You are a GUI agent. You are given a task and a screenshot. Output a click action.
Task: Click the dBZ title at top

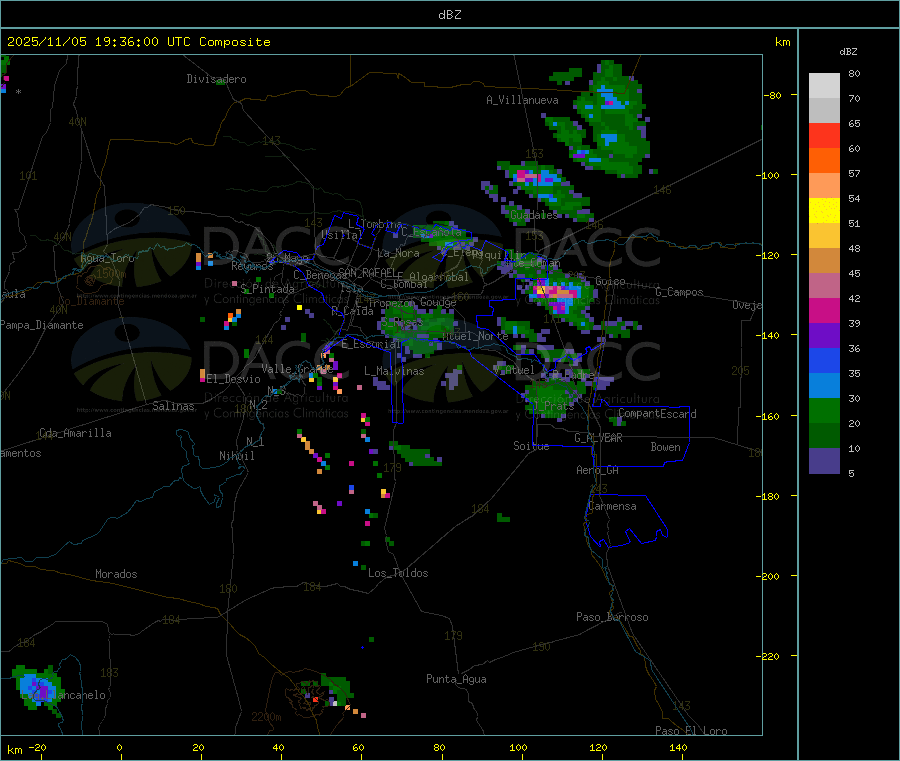pos(450,14)
